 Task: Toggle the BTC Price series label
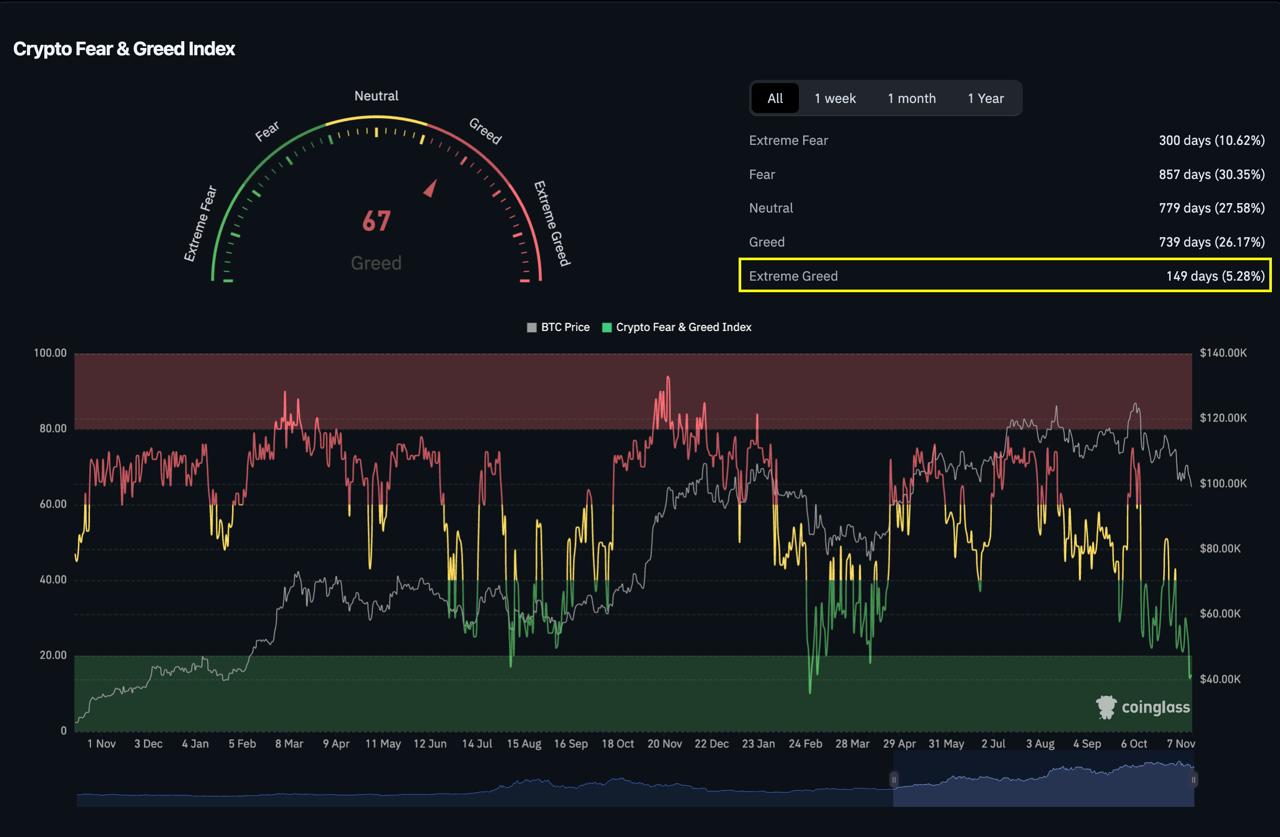click(x=565, y=327)
